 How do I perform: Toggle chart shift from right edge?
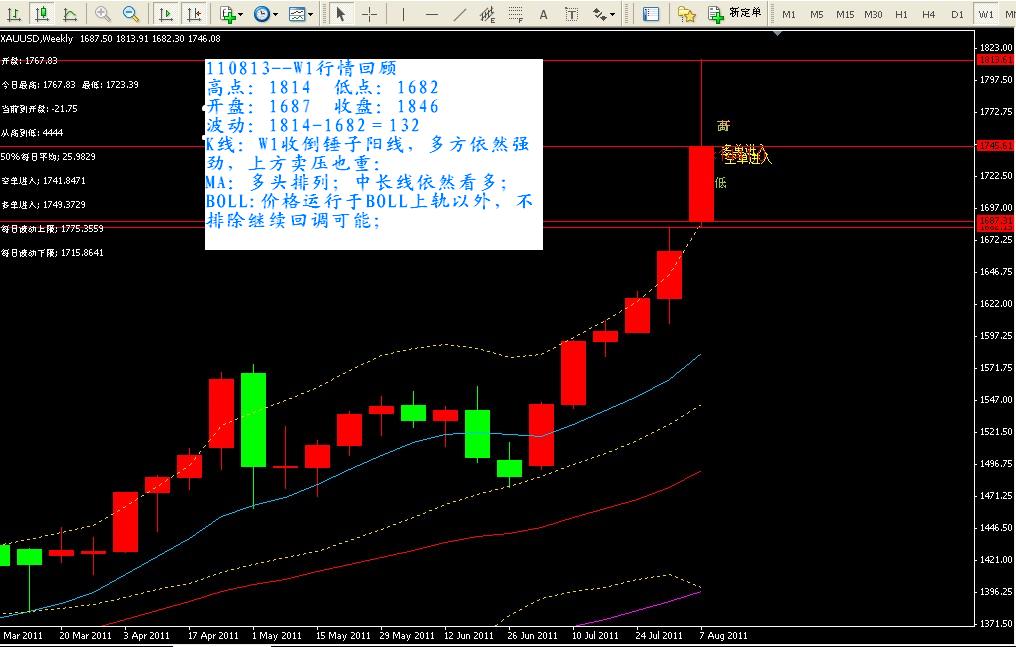pos(194,14)
